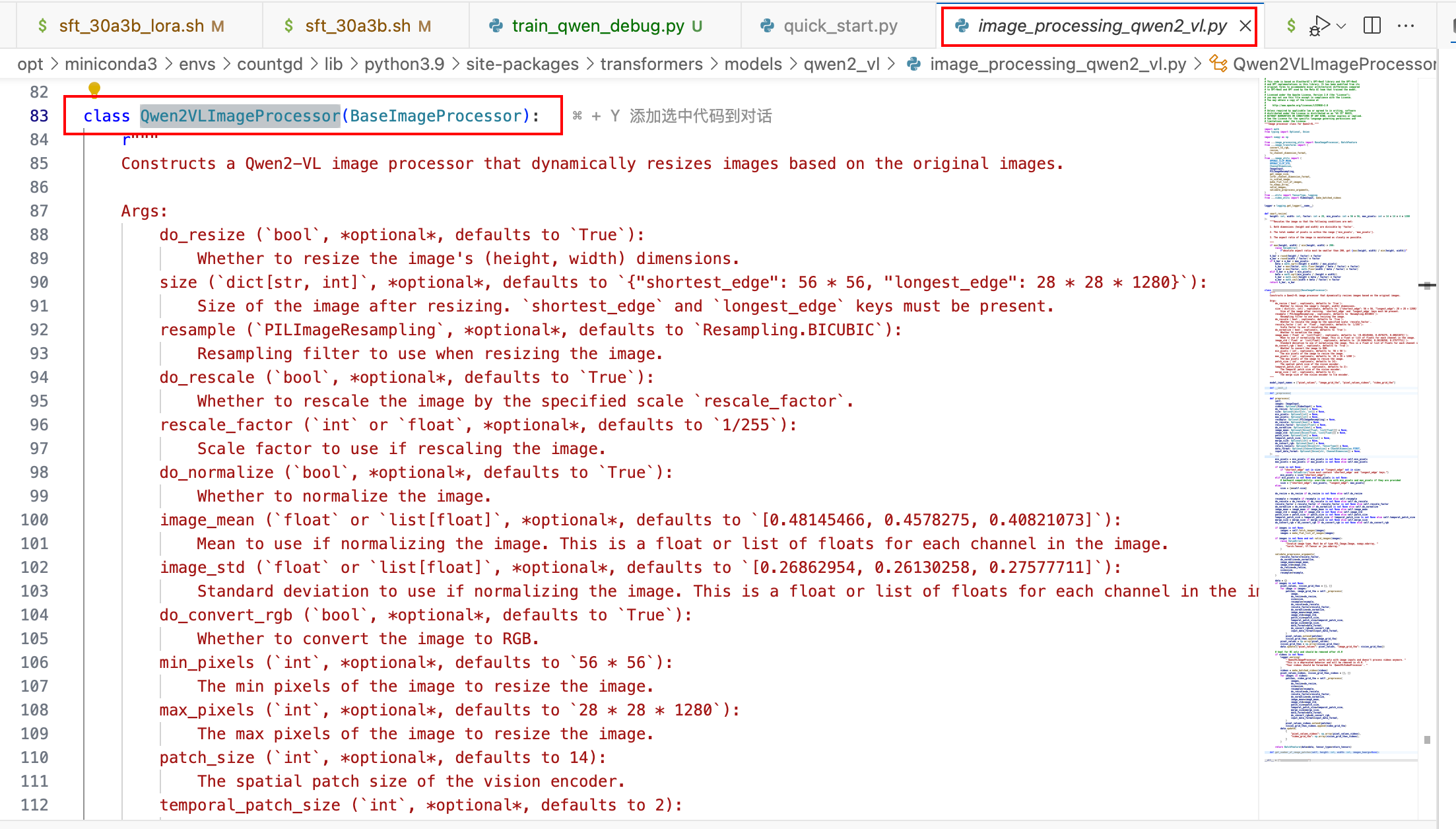The image size is (1456, 829).
Task: Open the quick_start.py tab
Action: [840, 26]
